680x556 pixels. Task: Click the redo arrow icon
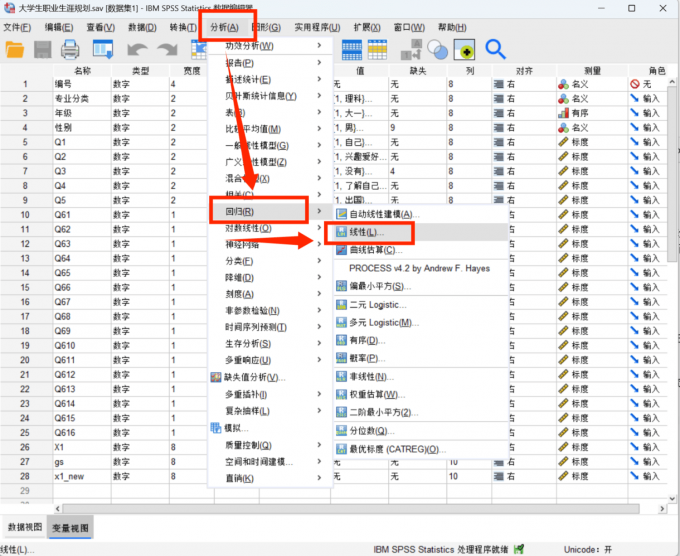(x=167, y=49)
